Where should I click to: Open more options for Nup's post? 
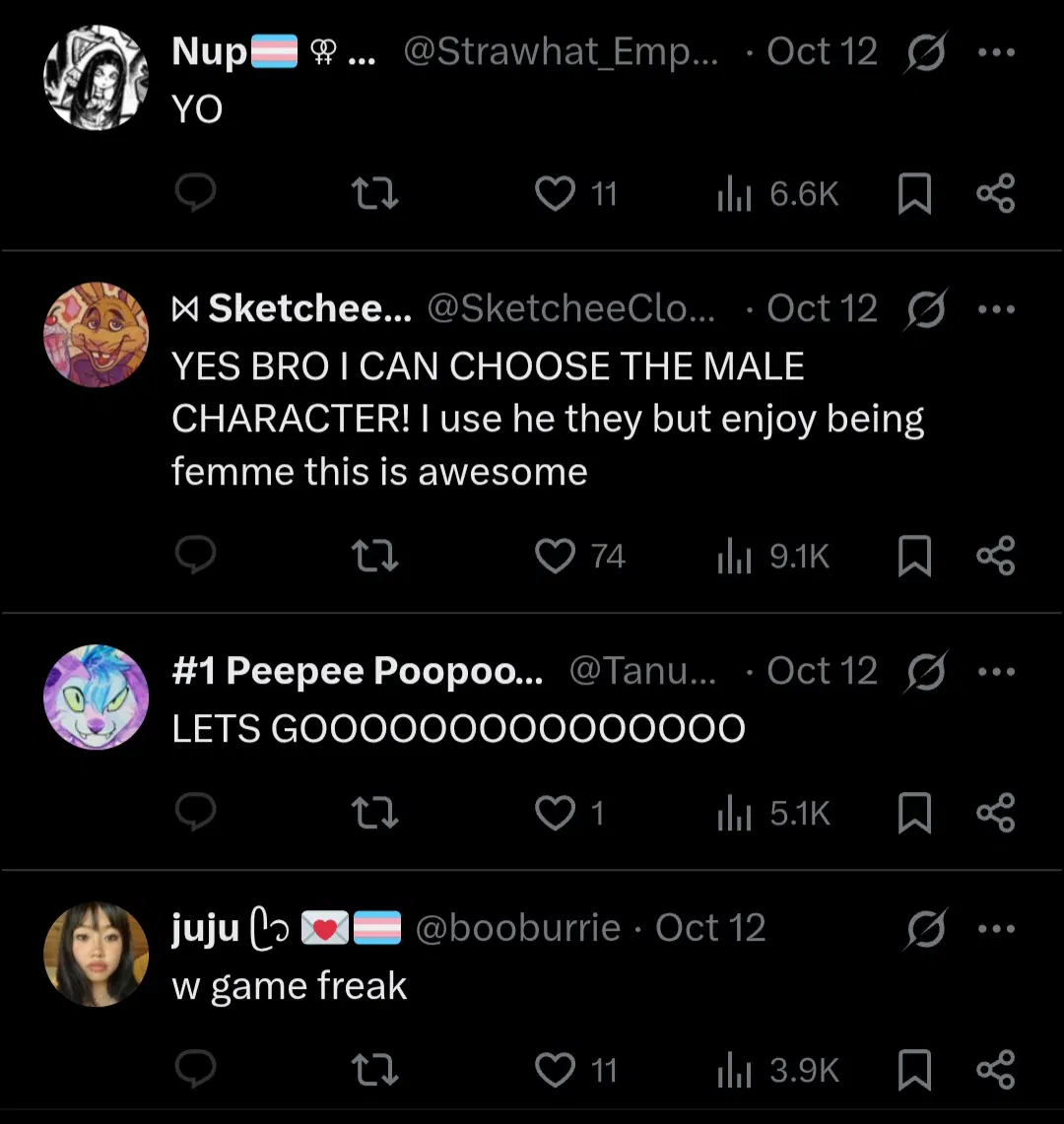coord(996,52)
